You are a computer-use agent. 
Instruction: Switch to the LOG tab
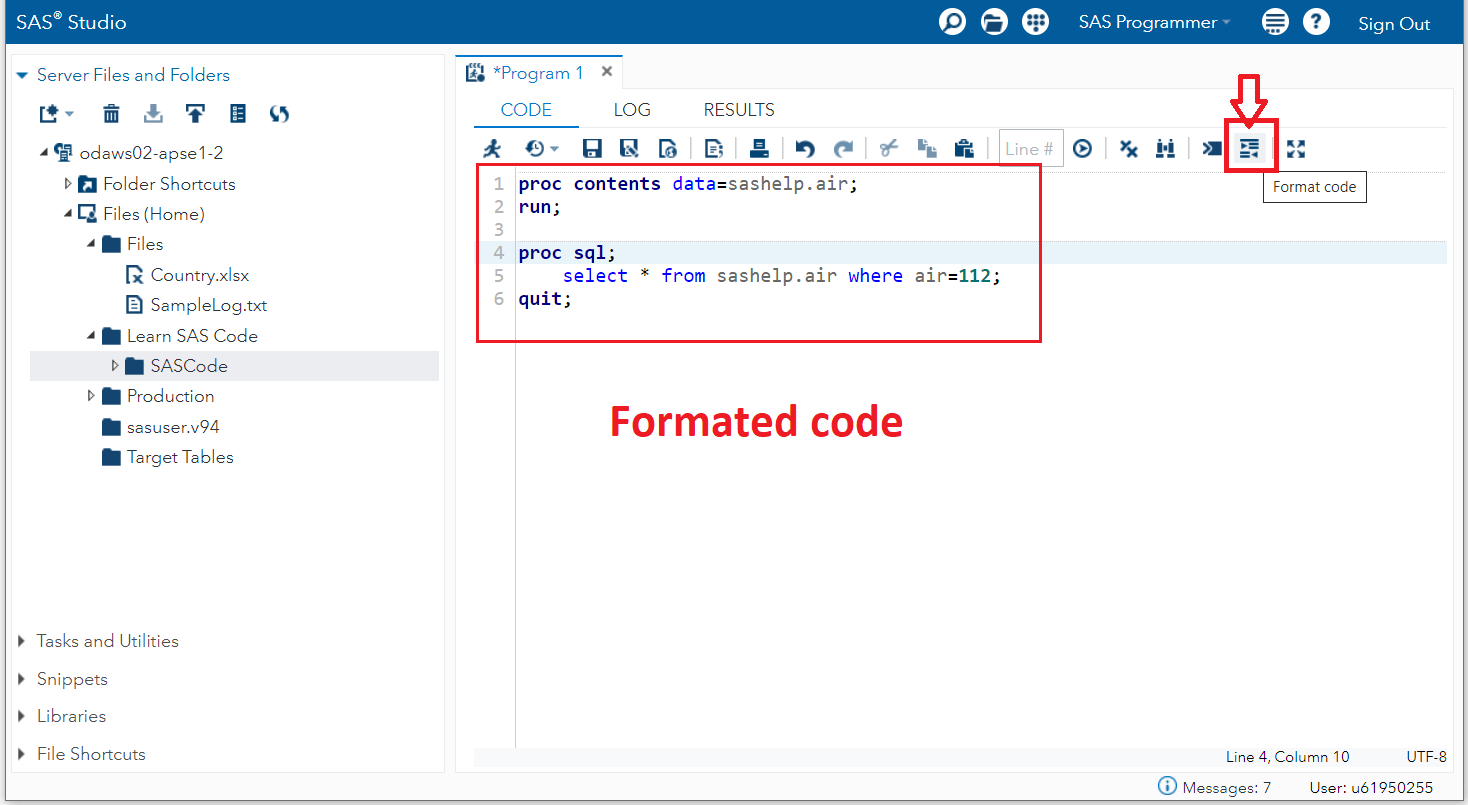pyautogui.click(x=632, y=110)
